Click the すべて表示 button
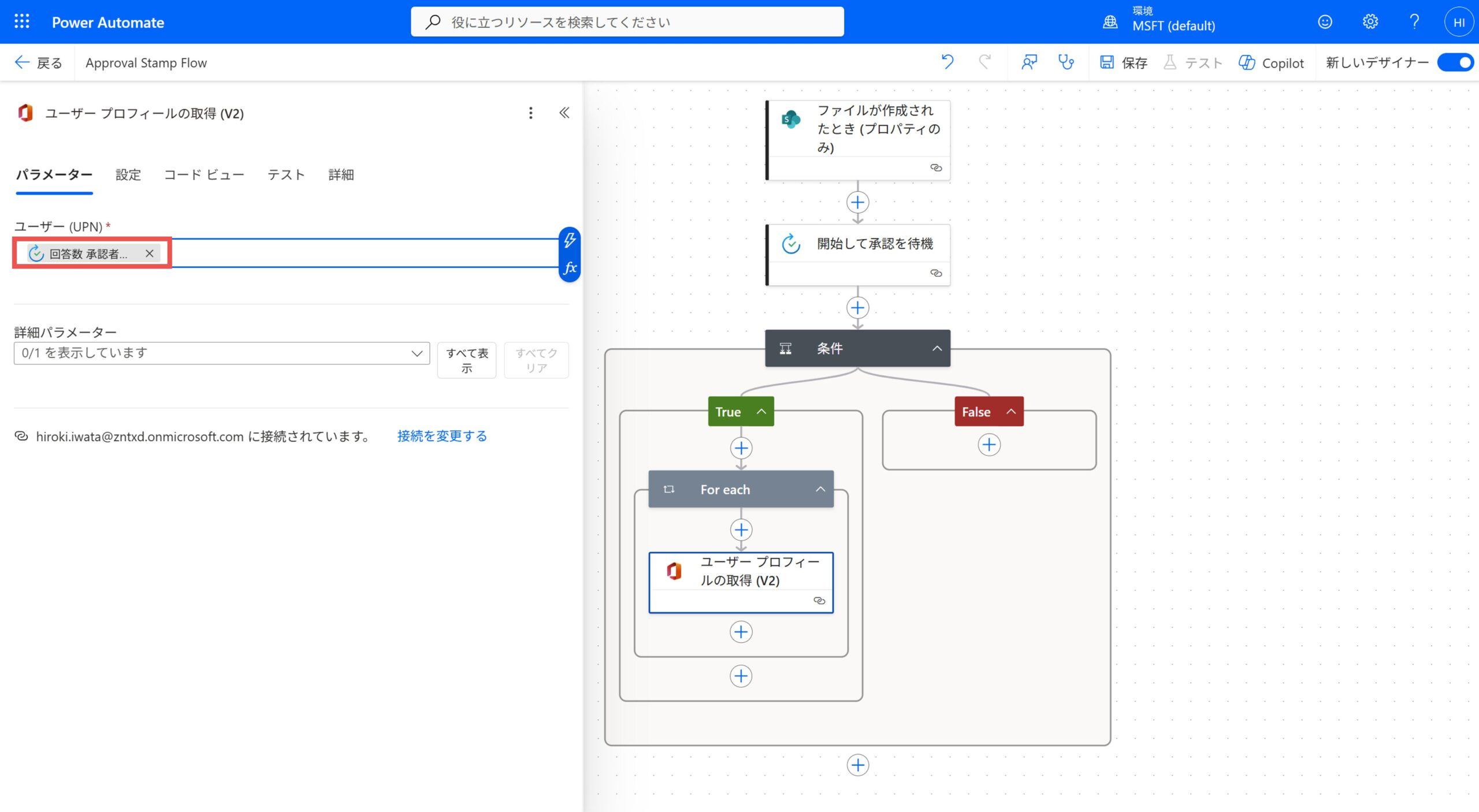The height and width of the screenshot is (812, 1479). (466, 360)
